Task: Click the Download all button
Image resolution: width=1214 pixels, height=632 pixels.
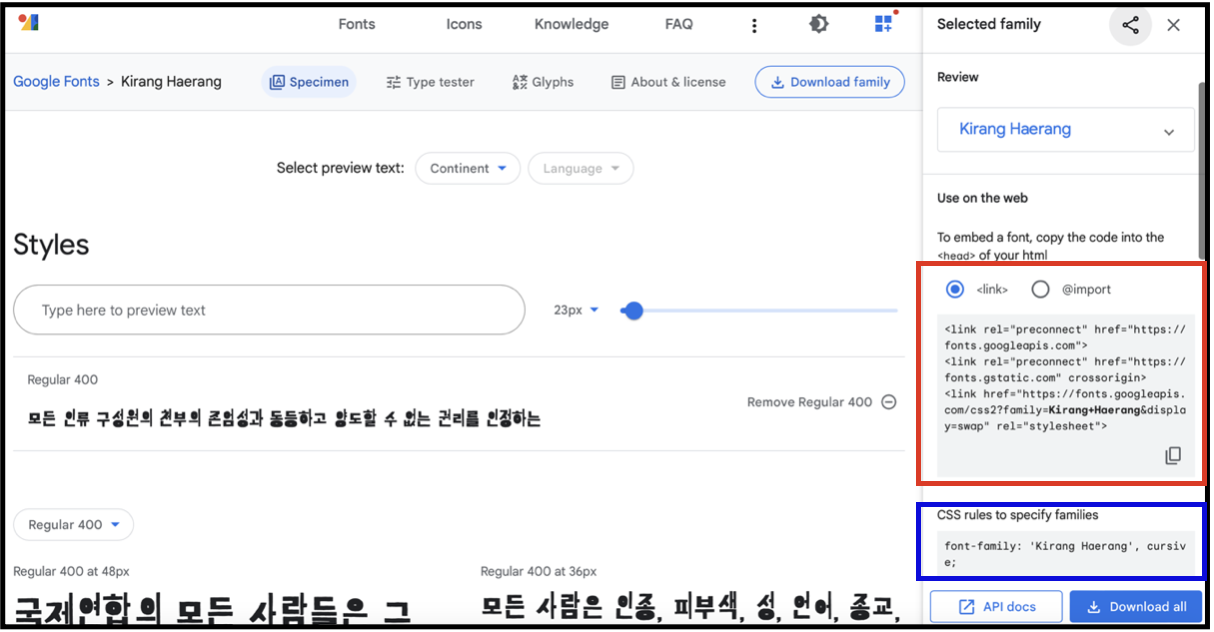Action: click(1136, 607)
